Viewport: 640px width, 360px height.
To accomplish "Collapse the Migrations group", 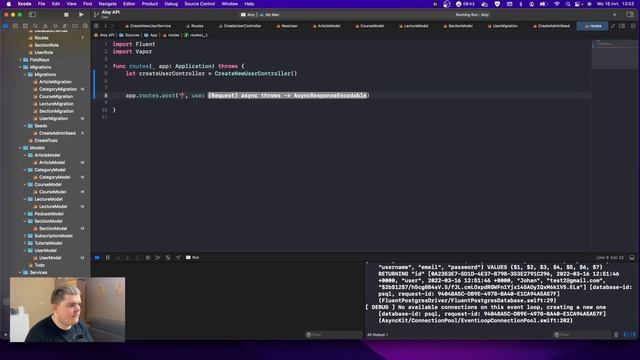I will [x=20, y=67].
